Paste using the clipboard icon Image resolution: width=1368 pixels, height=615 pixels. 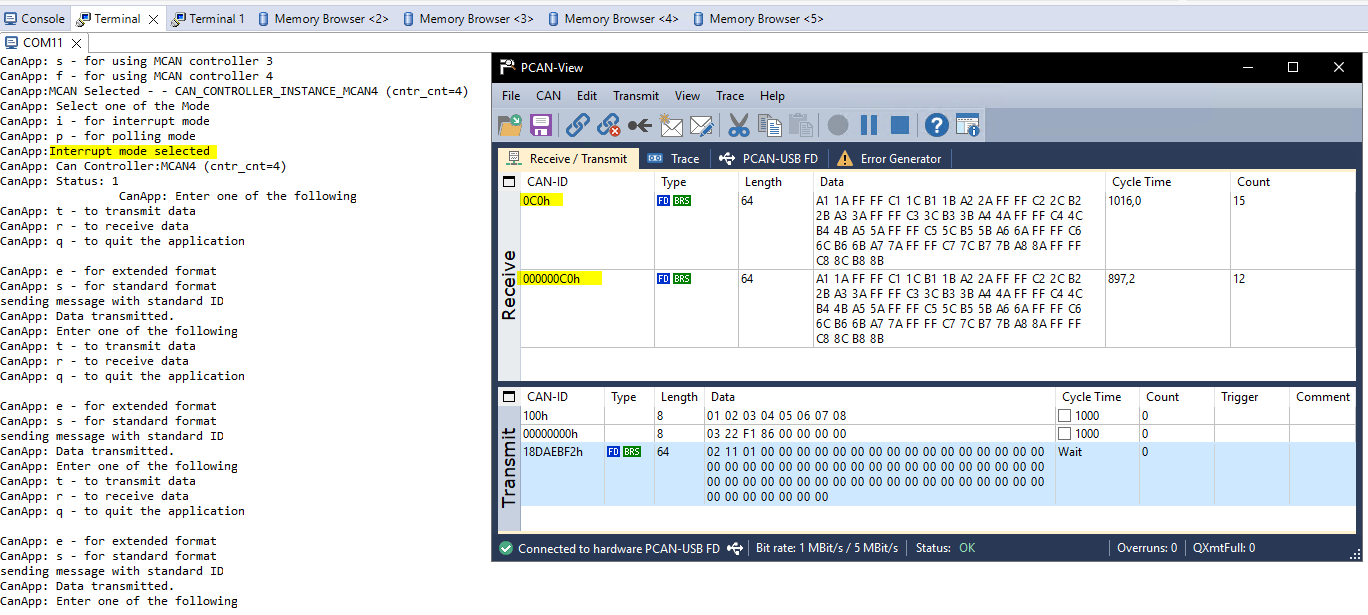pos(801,125)
